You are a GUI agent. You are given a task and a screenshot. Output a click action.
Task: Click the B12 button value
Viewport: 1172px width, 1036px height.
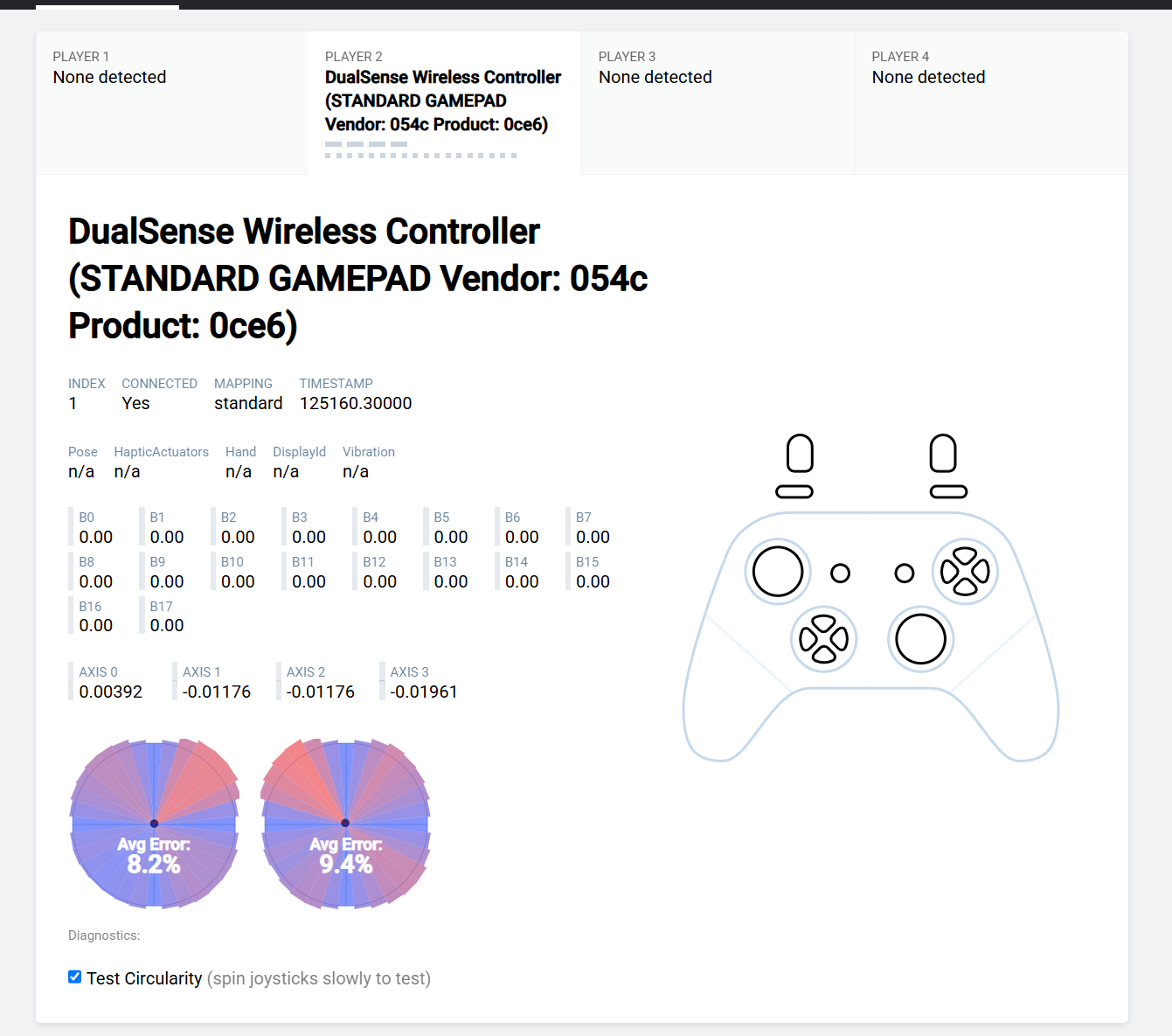379,581
